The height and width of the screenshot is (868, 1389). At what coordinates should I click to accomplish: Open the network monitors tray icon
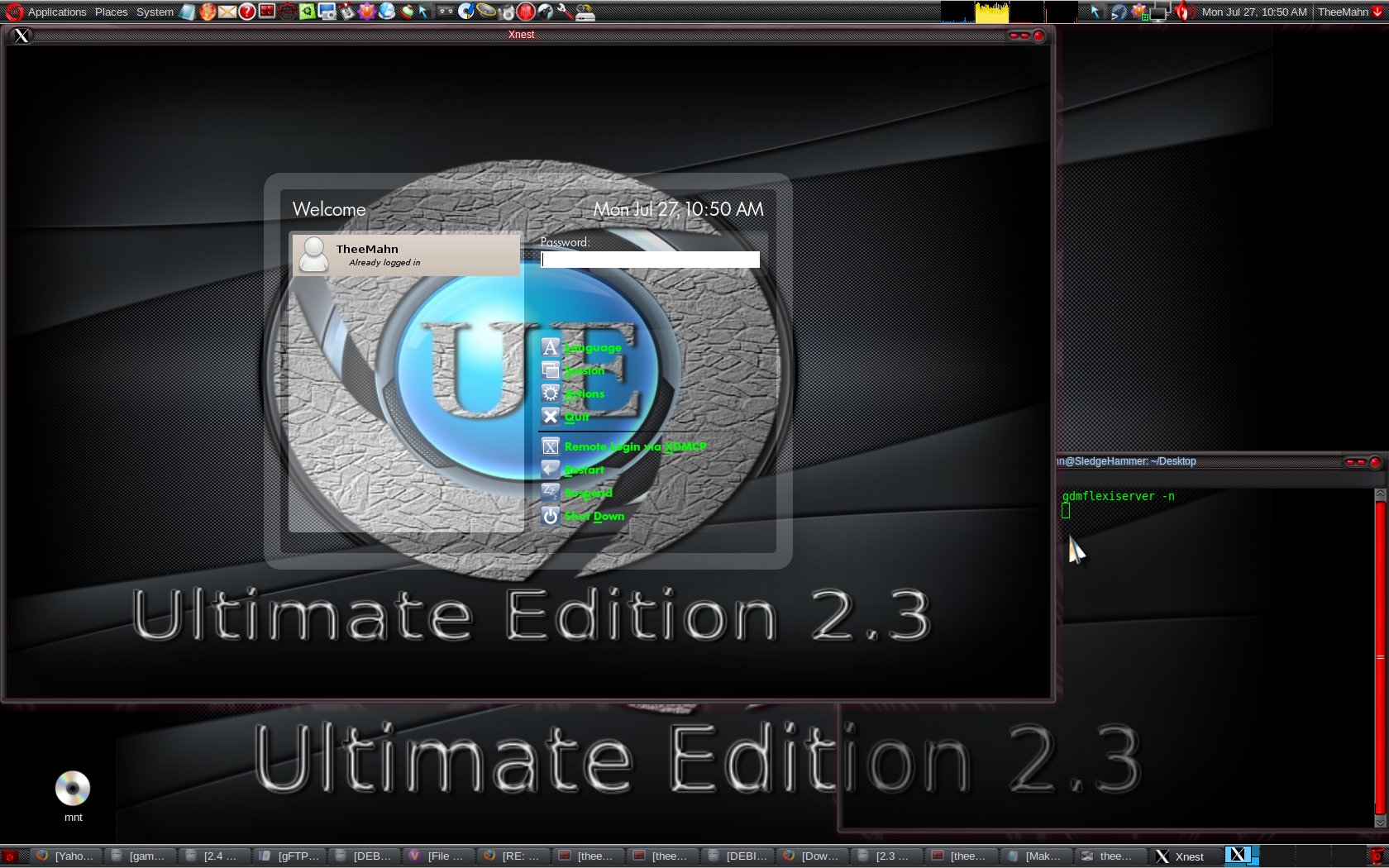coord(1161,12)
